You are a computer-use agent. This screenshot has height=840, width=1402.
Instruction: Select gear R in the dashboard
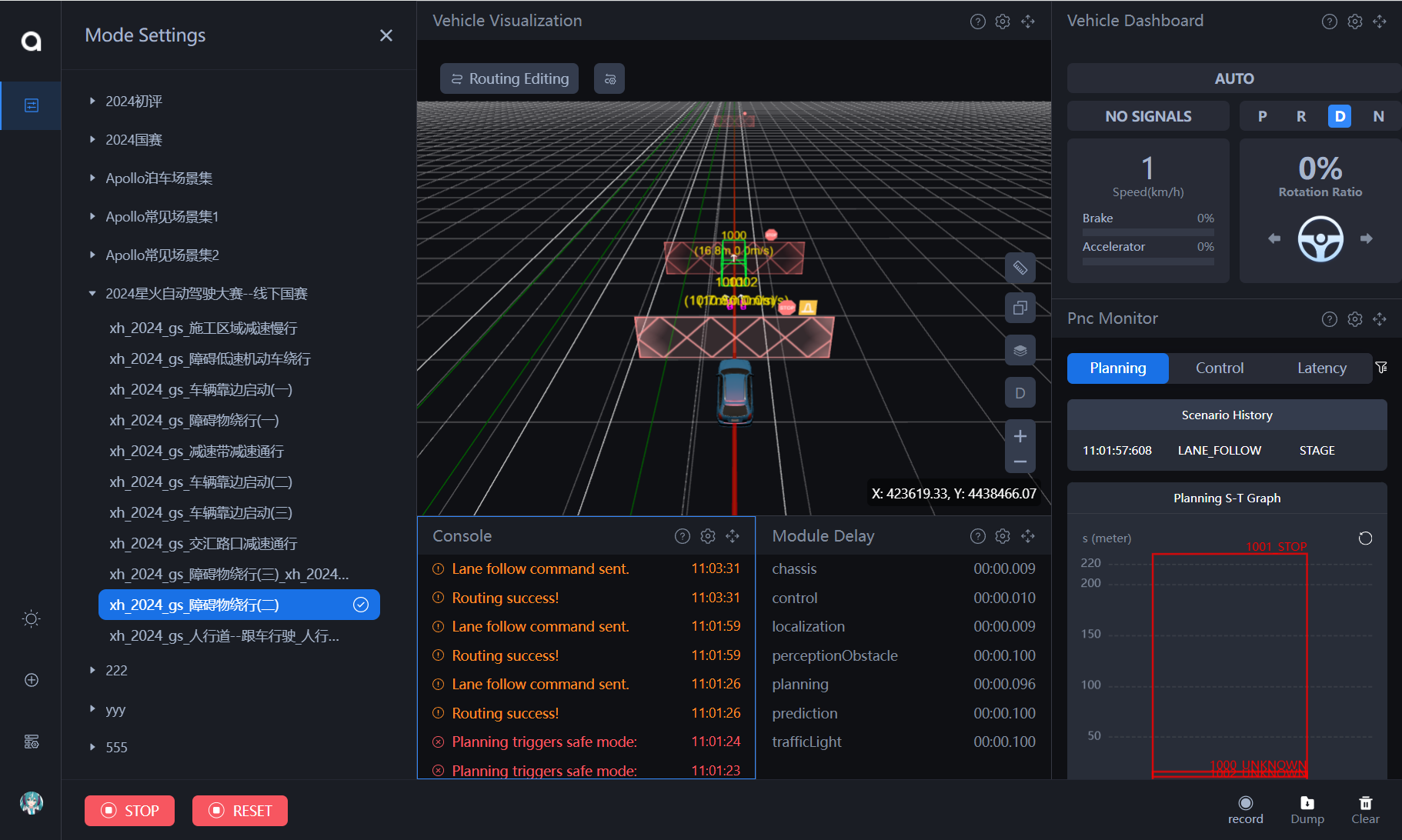[1300, 116]
